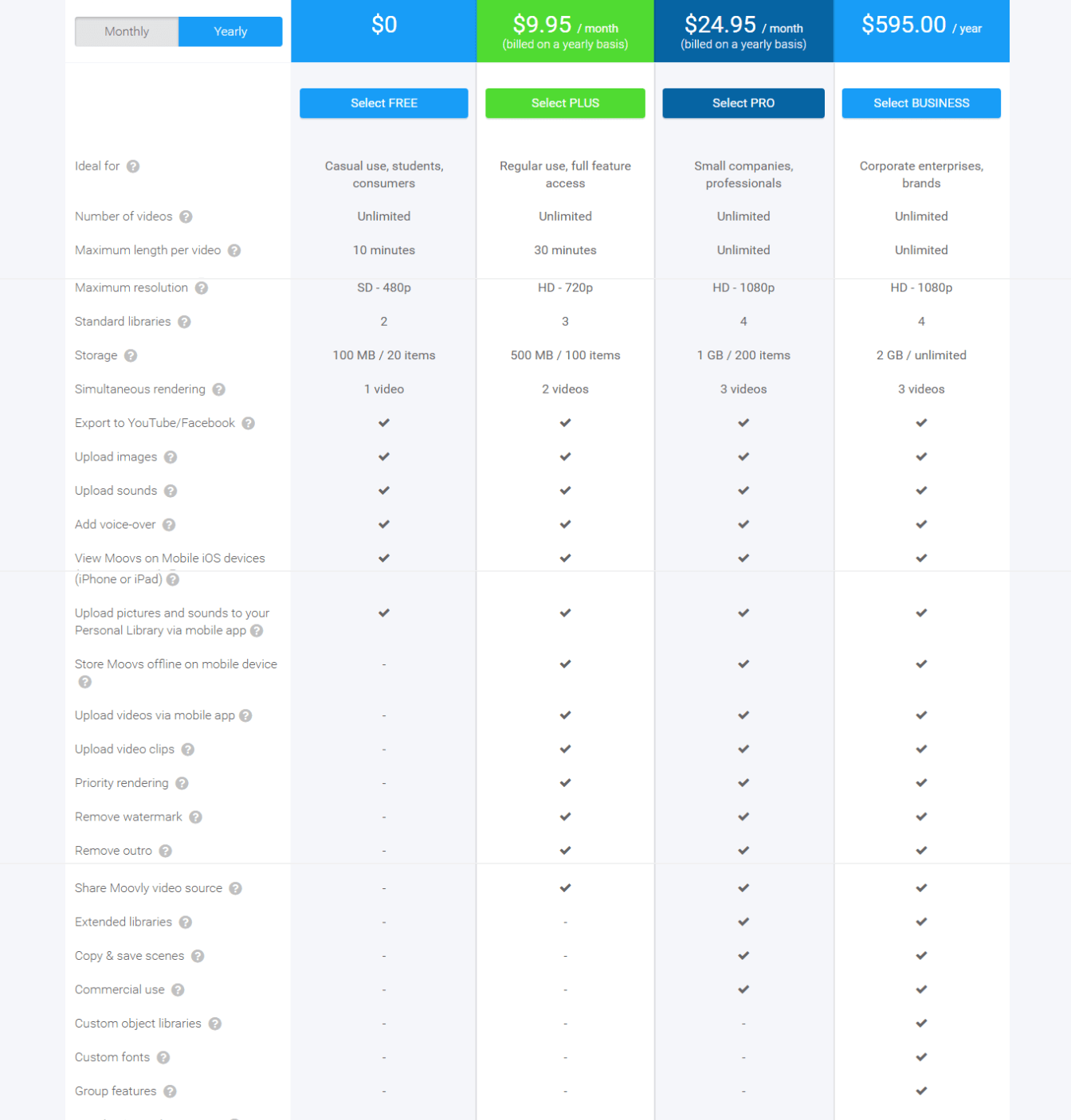Click the 'Commercial use' row label

[x=120, y=990]
